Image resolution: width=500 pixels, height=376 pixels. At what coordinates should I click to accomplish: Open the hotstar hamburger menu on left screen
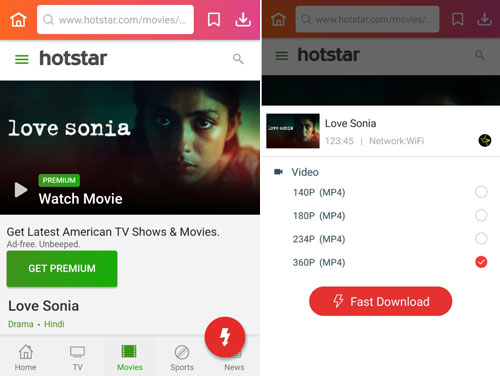(22, 59)
